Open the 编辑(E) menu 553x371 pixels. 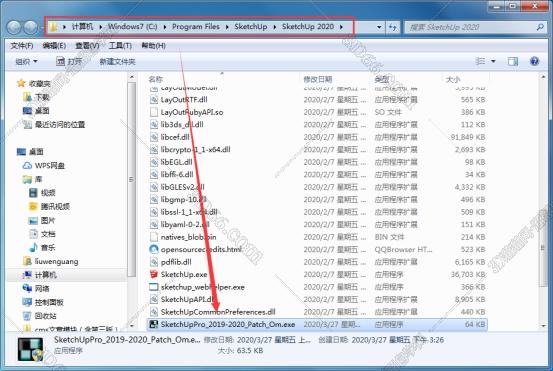click(54, 45)
